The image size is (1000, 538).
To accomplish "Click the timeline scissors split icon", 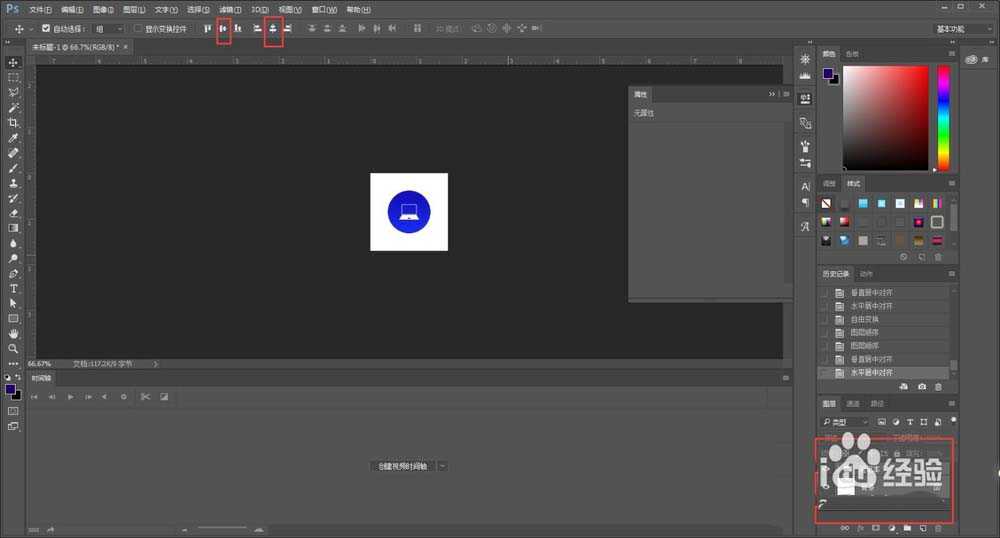I will point(145,397).
